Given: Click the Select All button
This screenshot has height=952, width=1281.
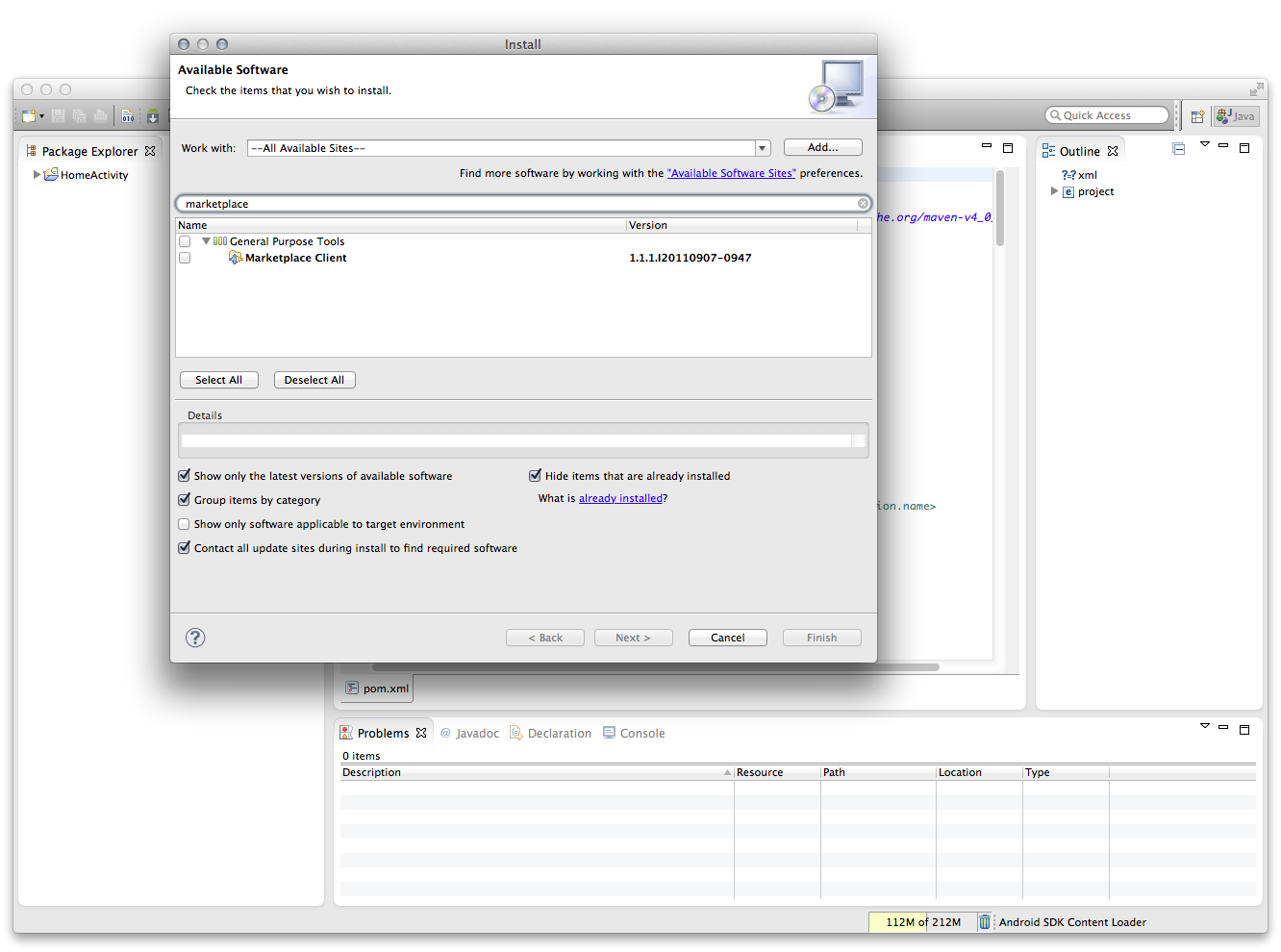Looking at the screenshot, I should 218,380.
